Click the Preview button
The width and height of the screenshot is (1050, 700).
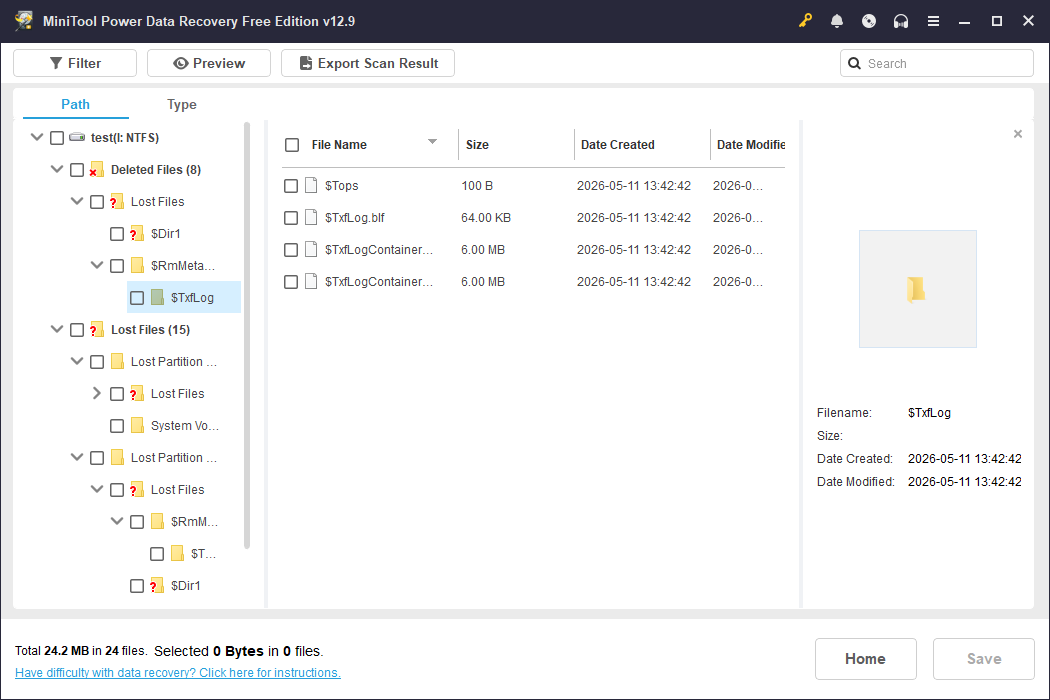pyautogui.click(x=209, y=63)
